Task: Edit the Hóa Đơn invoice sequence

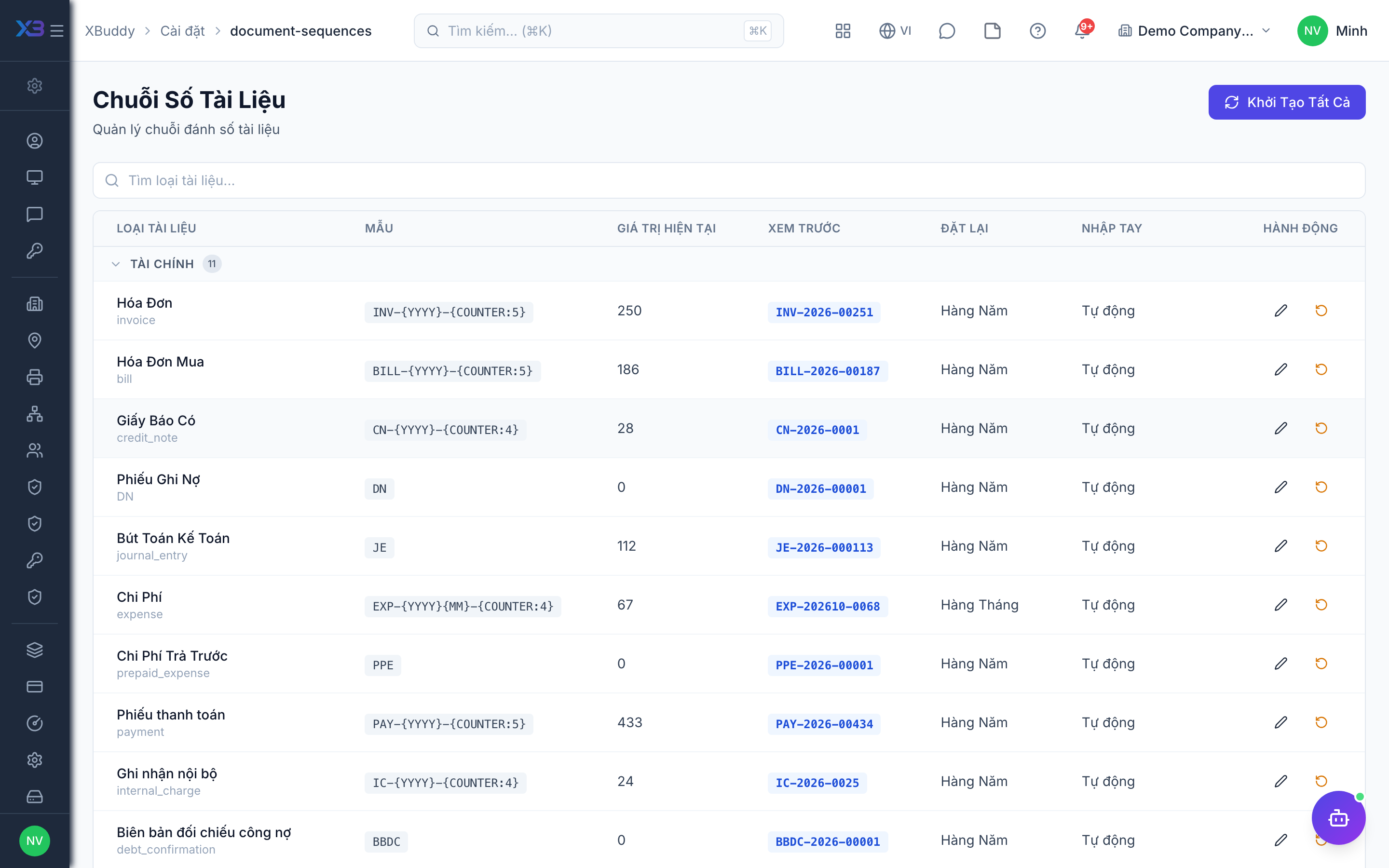Action: pos(1280,311)
